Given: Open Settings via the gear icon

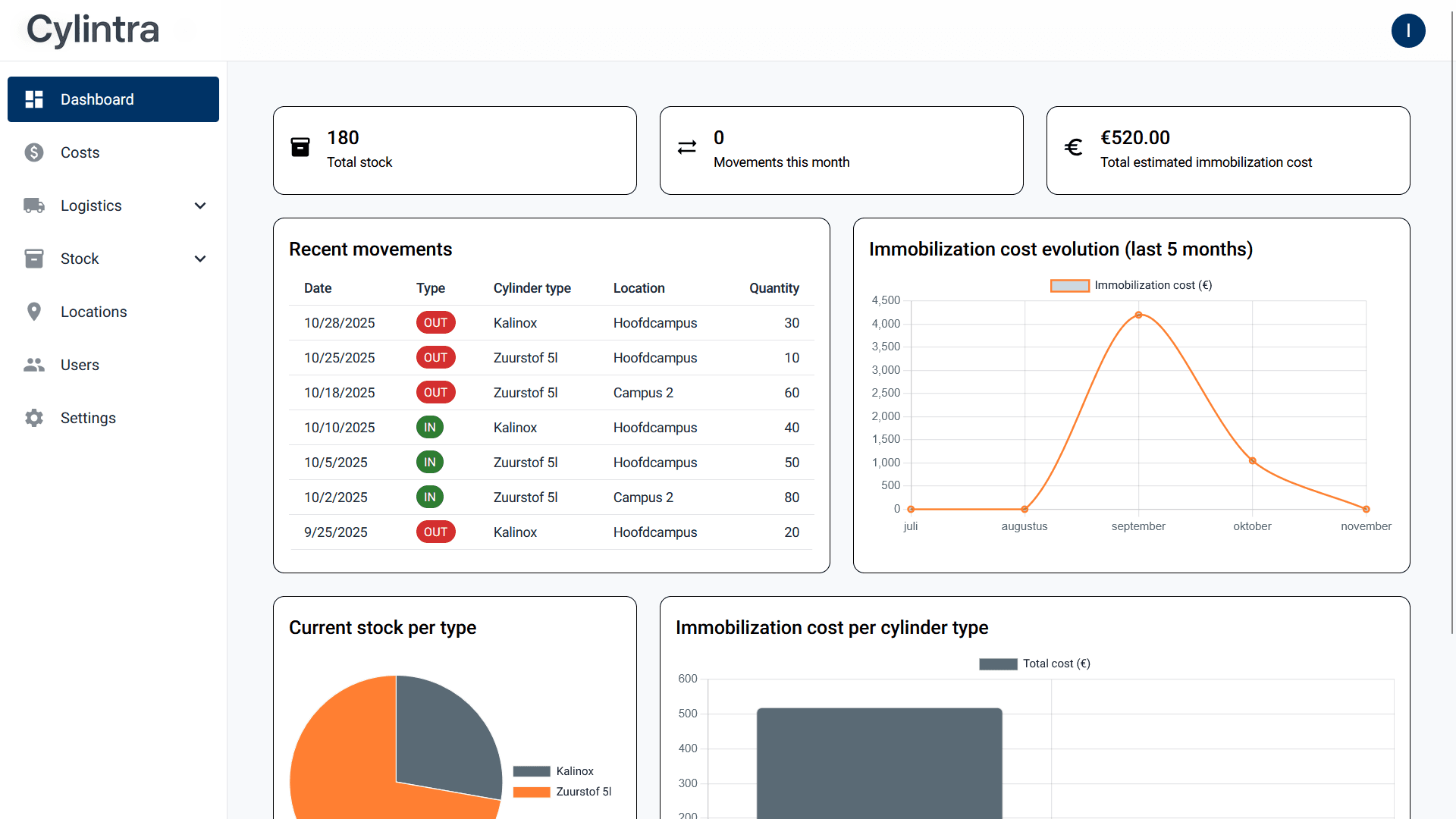Looking at the screenshot, I should pyautogui.click(x=34, y=418).
